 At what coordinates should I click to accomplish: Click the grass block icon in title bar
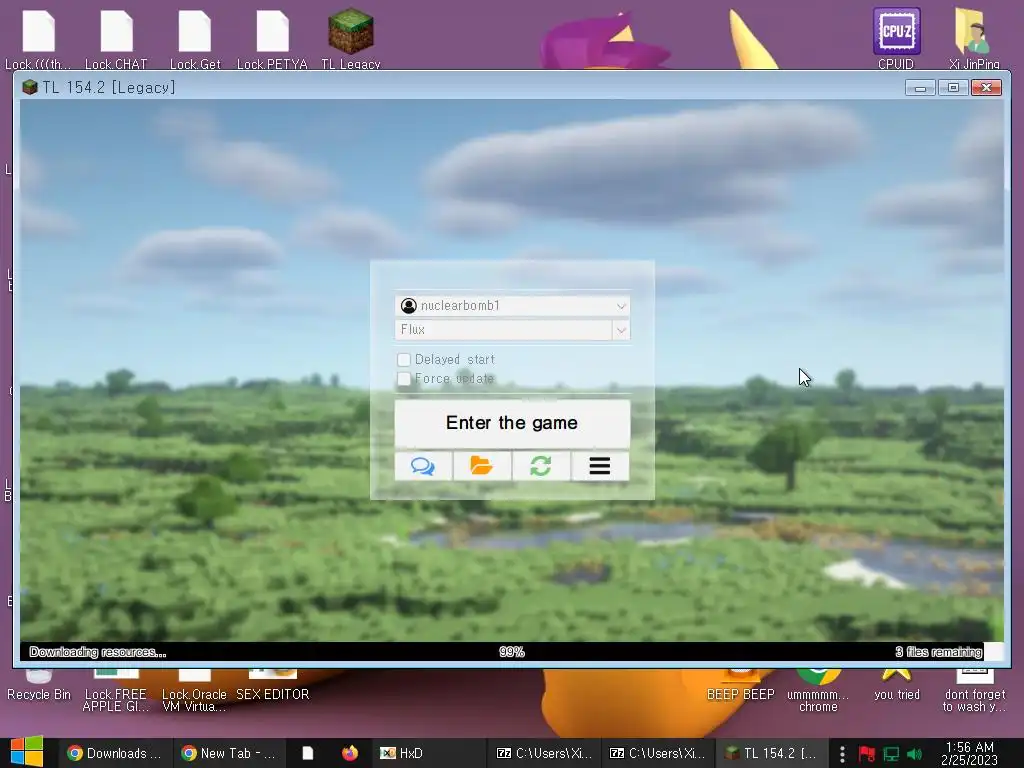[29, 87]
